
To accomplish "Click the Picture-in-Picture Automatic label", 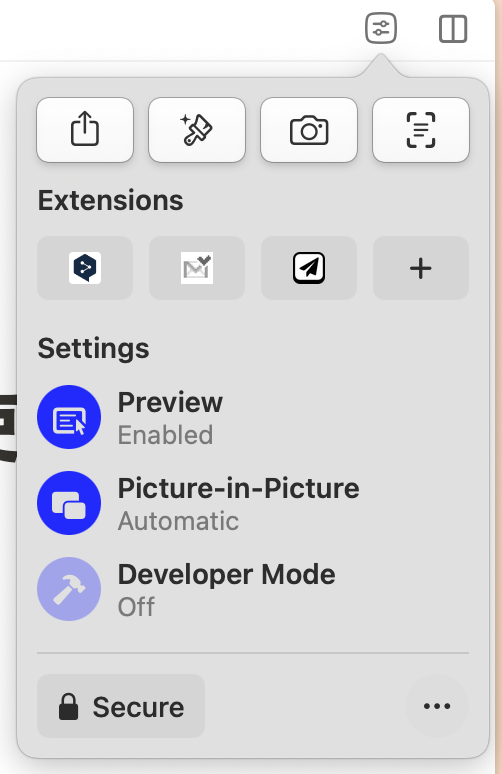I will tap(238, 504).
